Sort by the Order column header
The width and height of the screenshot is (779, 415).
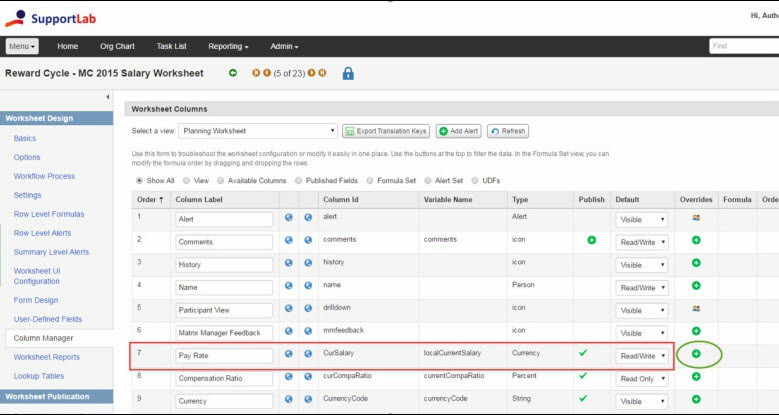150,199
